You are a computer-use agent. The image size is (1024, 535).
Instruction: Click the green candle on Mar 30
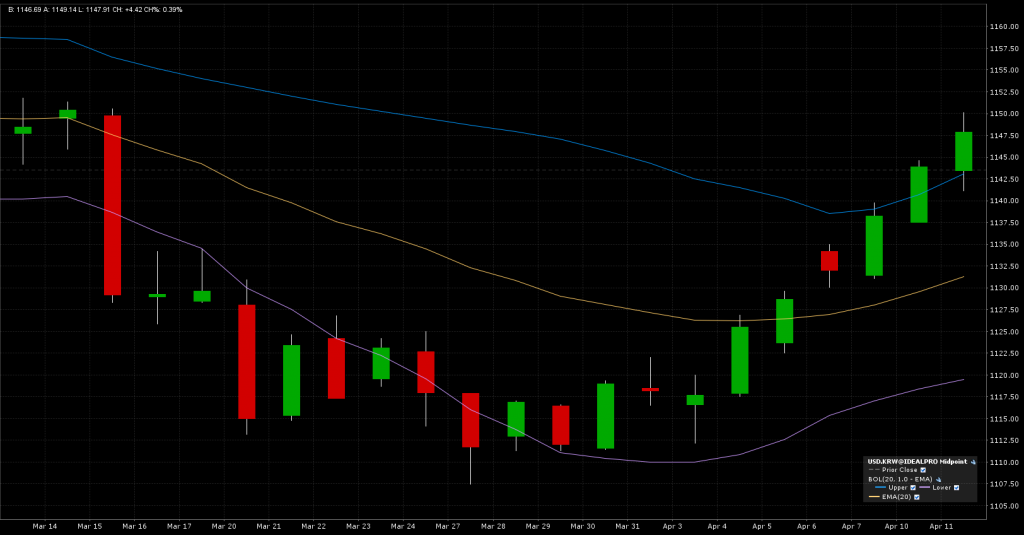[x=605, y=416]
